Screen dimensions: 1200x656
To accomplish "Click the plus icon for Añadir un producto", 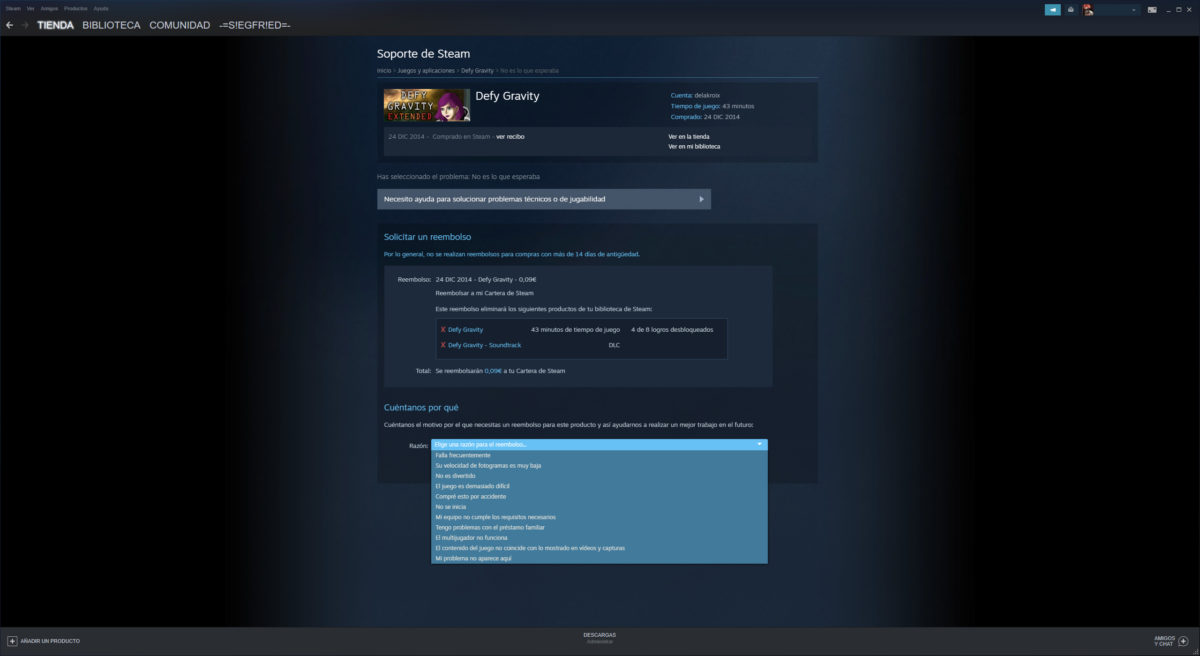I will (x=12, y=640).
